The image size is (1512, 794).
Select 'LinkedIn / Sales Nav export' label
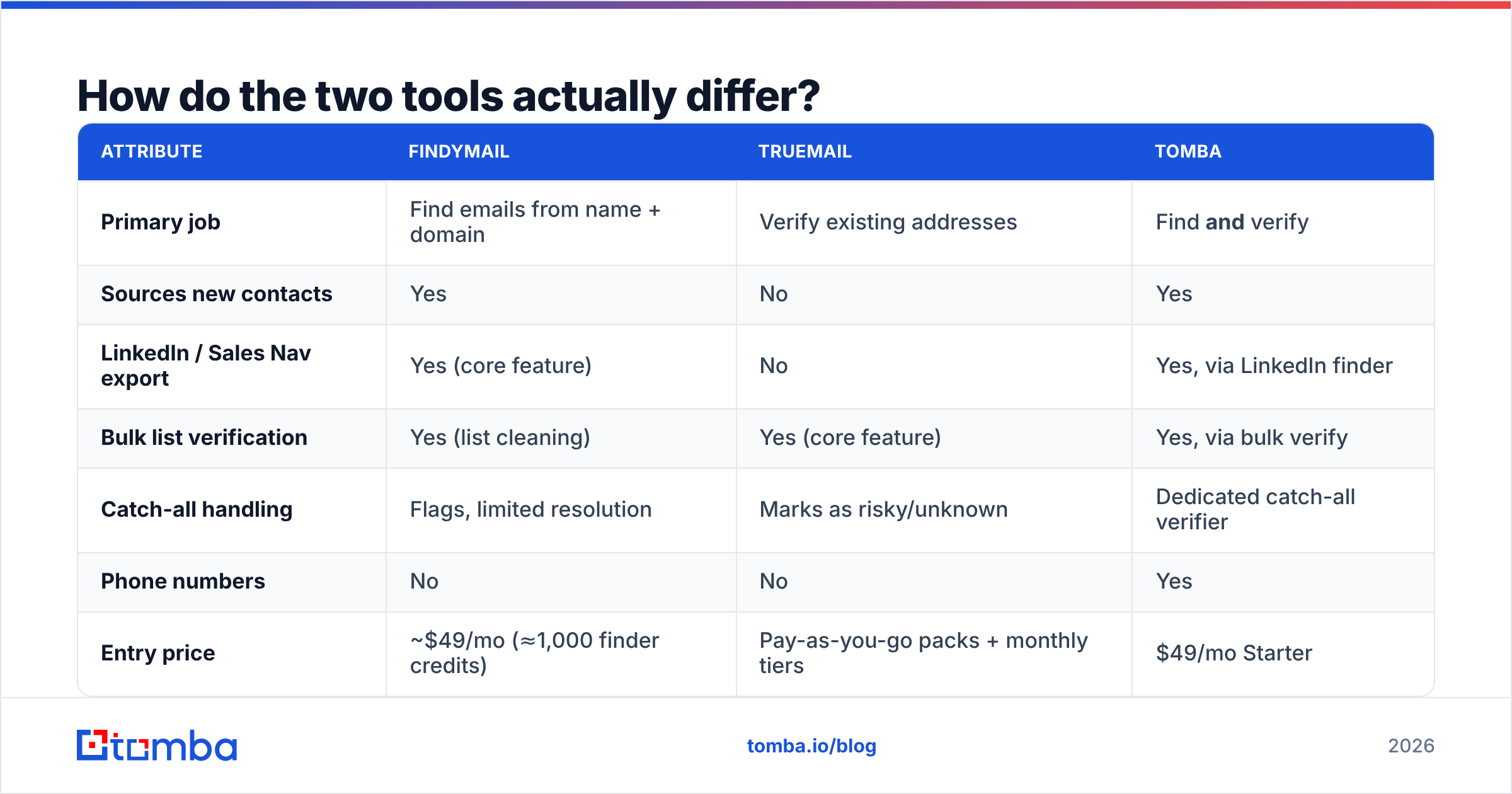click(x=206, y=366)
